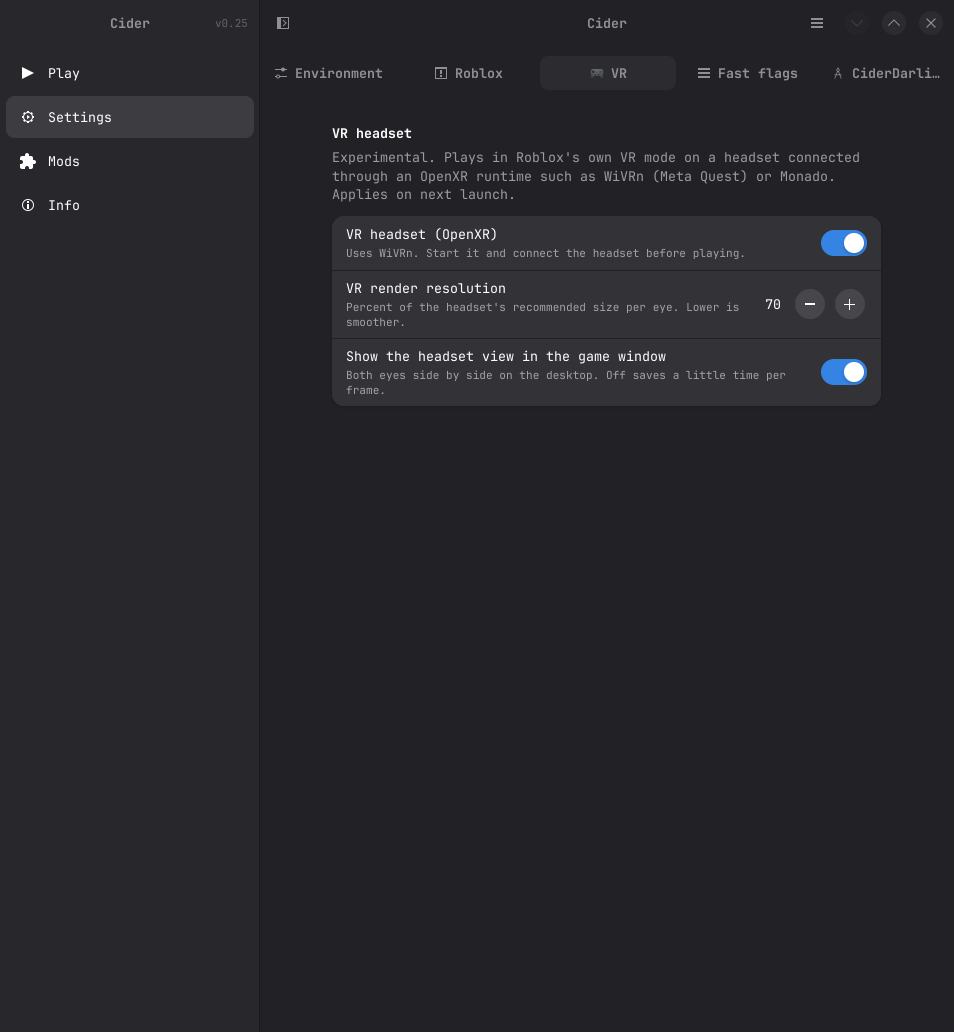The height and width of the screenshot is (1032, 954).
Task: Open the Info page
Action: tap(130, 205)
